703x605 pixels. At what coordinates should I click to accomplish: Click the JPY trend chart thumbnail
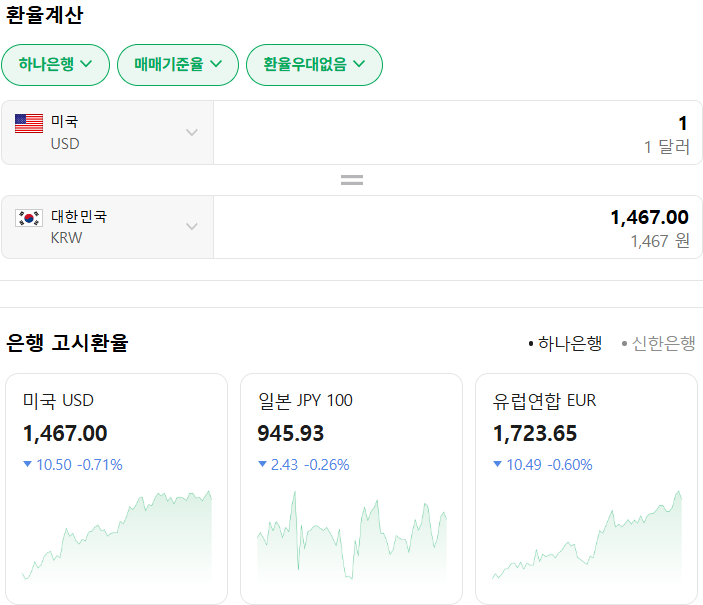[351, 536]
